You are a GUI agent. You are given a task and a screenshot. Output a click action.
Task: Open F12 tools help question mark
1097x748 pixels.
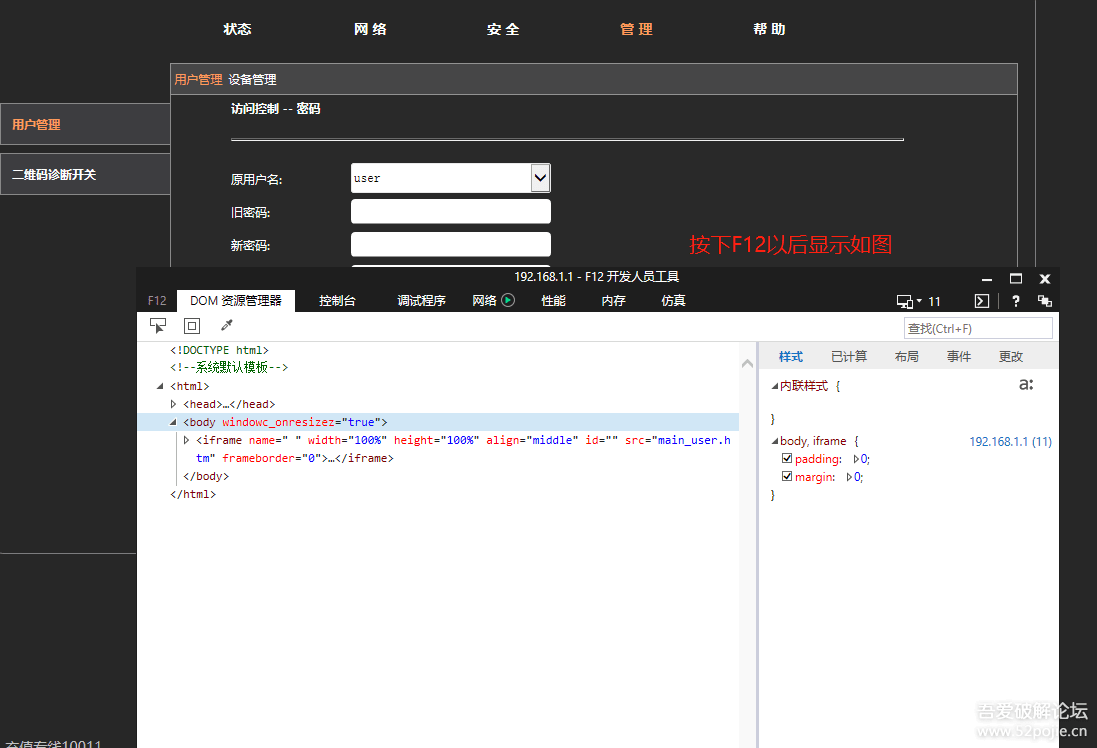pyautogui.click(x=1016, y=301)
